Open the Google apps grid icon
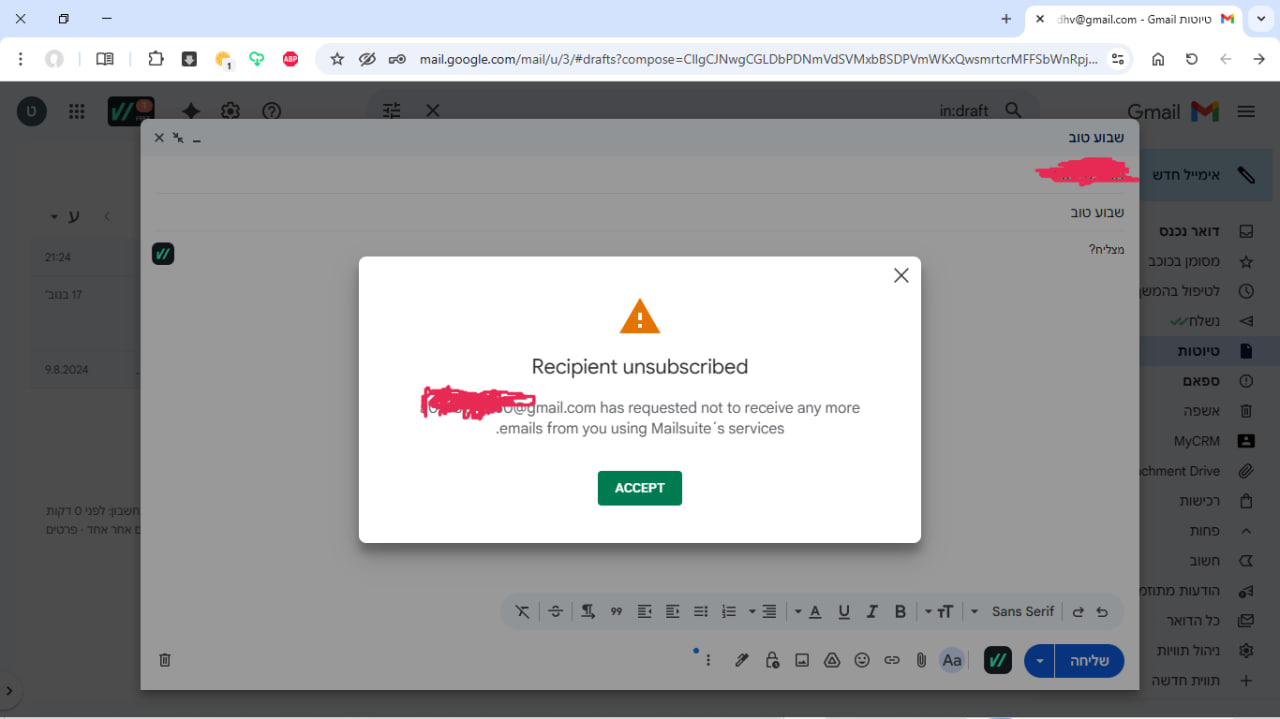Image resolution: width=1280 pixels, height=719 pixels. coord(77,111)
